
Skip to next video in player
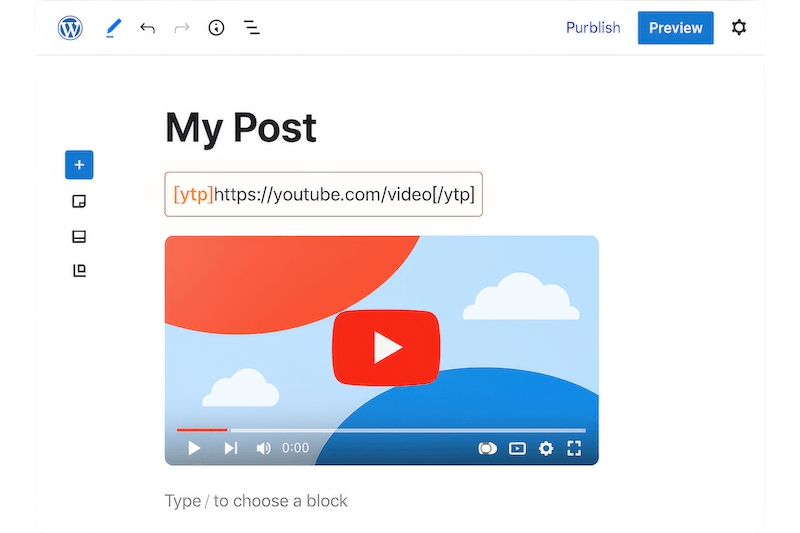pos(231,448)
